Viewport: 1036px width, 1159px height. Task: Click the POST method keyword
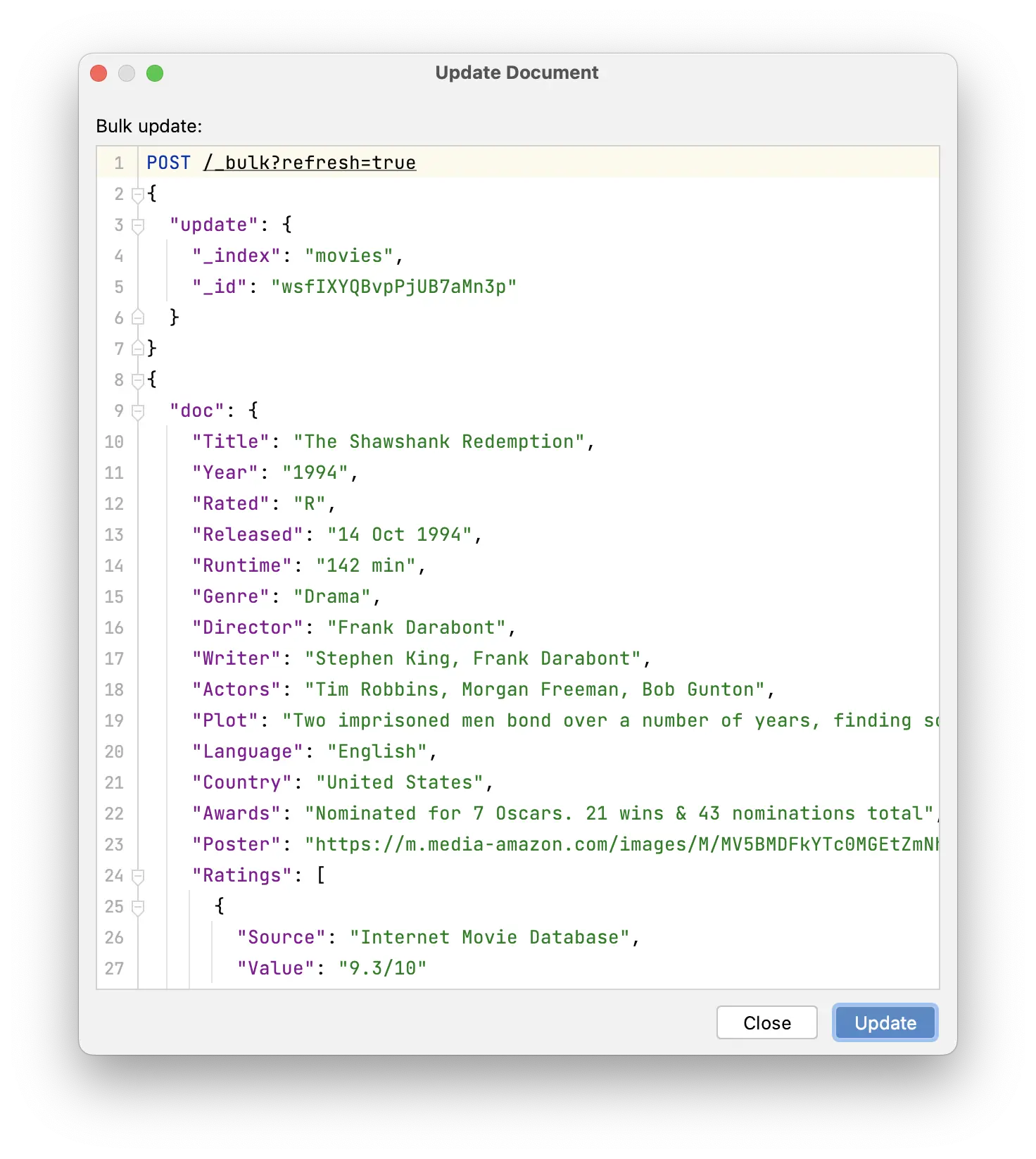coord(168,163)
